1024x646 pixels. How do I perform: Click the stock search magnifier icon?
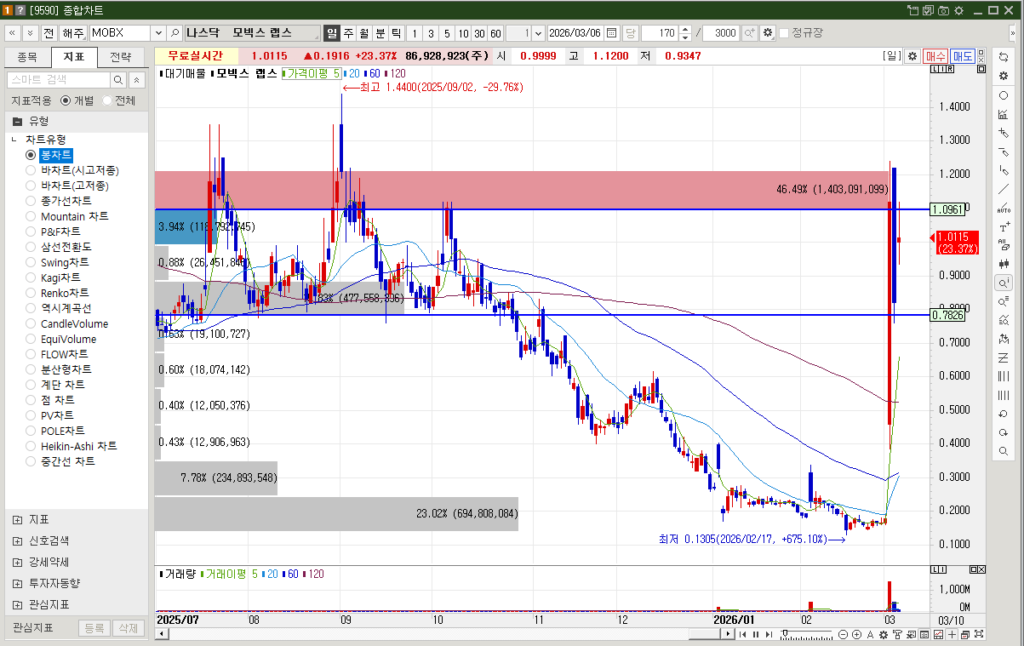point(174,33)
